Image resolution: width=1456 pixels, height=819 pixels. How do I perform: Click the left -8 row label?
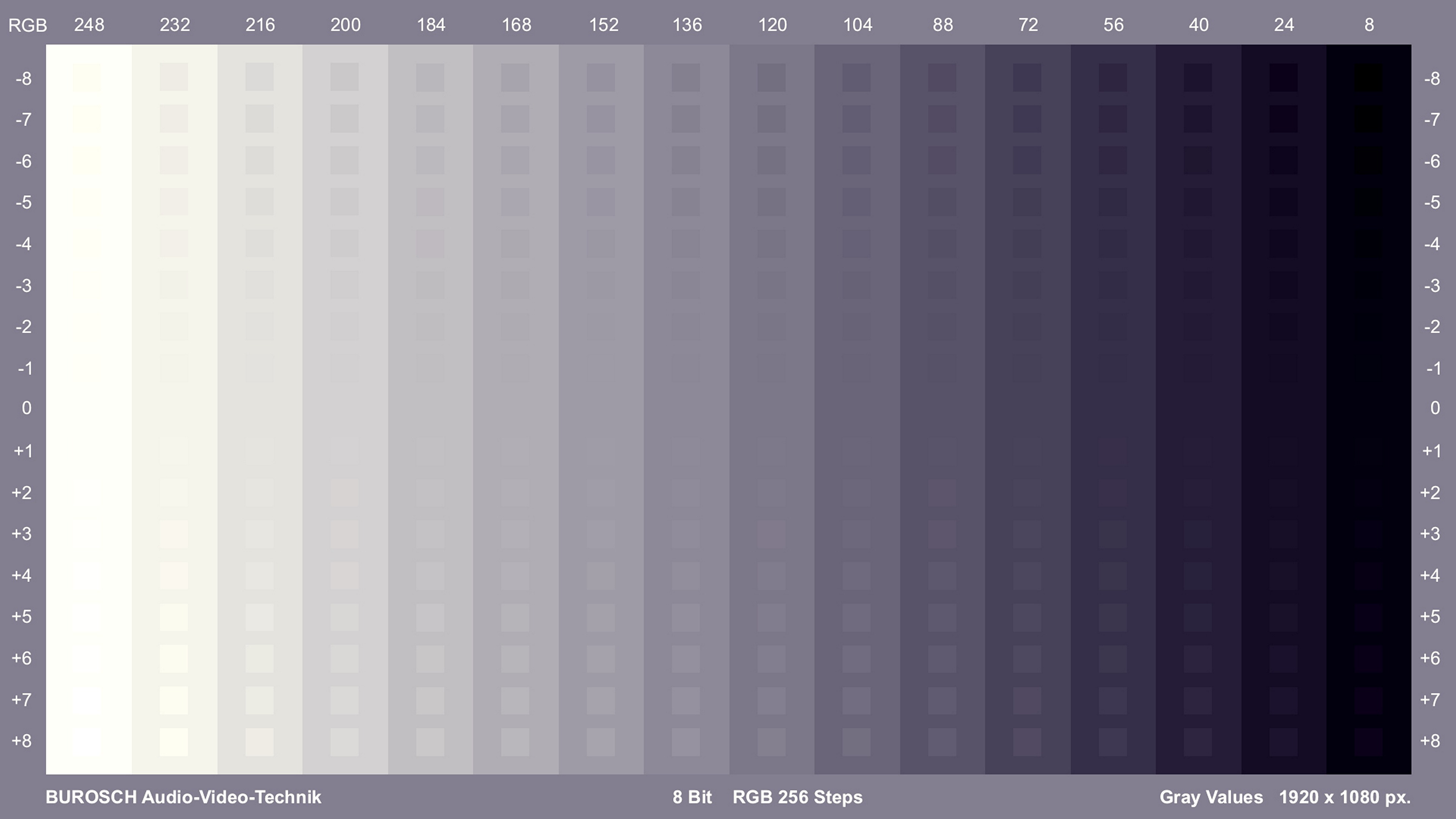point(24,78)
